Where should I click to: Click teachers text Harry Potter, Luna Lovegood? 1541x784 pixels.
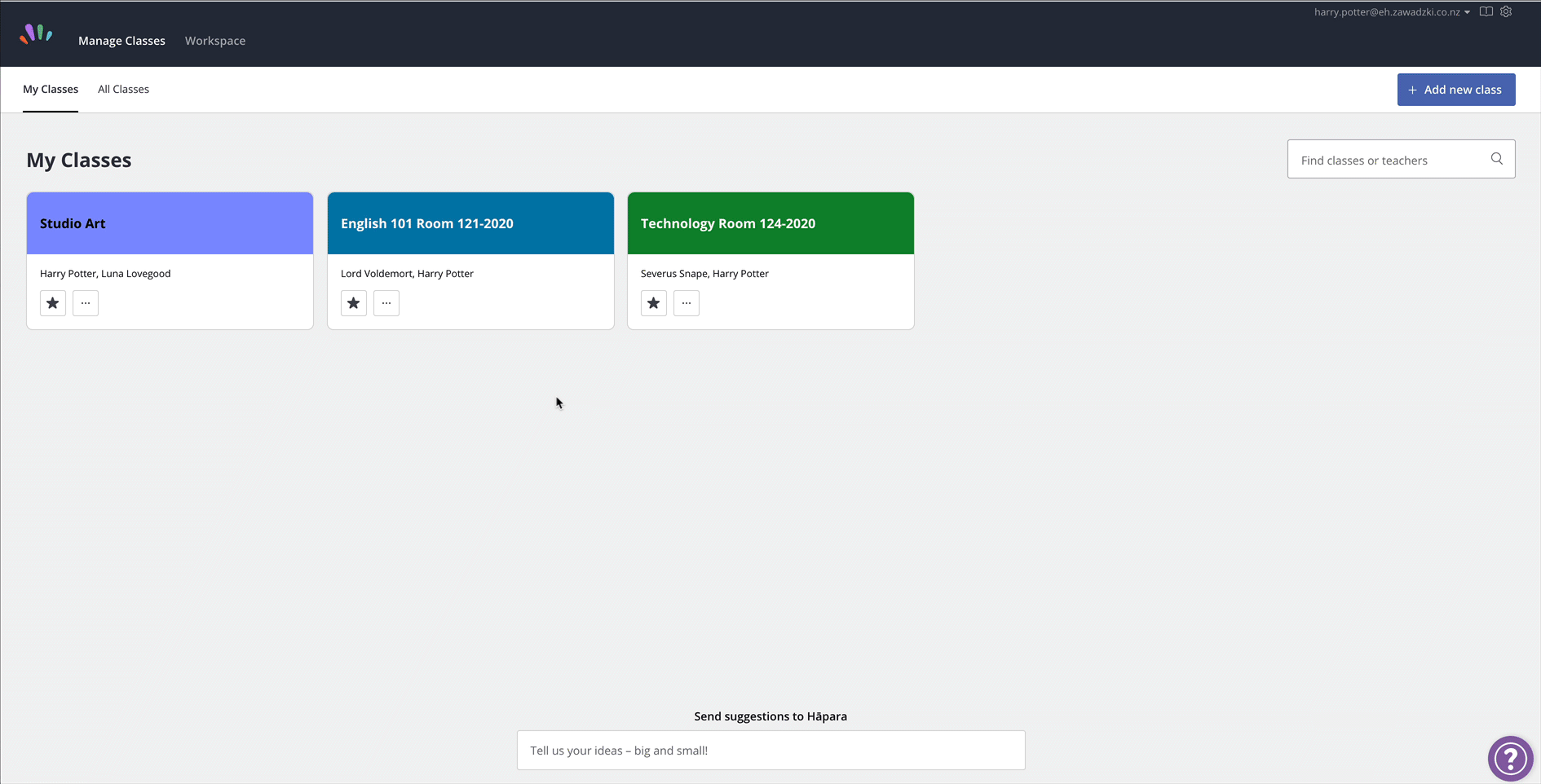click(x=105, y=274)
